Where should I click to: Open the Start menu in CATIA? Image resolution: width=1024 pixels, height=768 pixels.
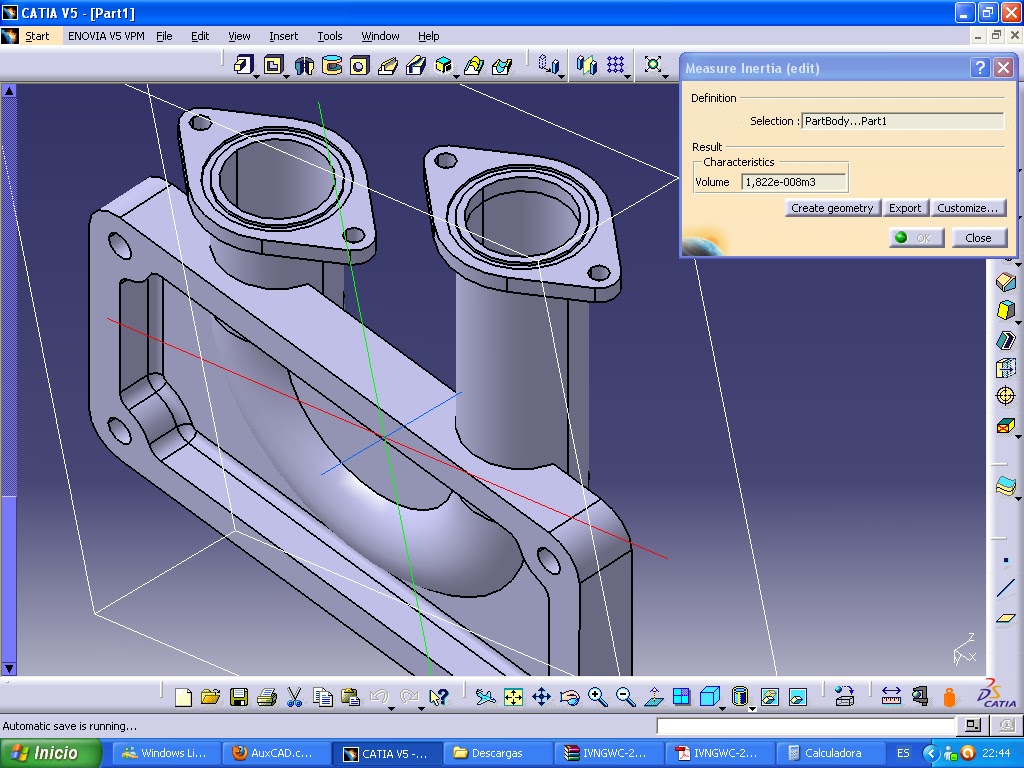pyautogui.click(x=37, y=36)
